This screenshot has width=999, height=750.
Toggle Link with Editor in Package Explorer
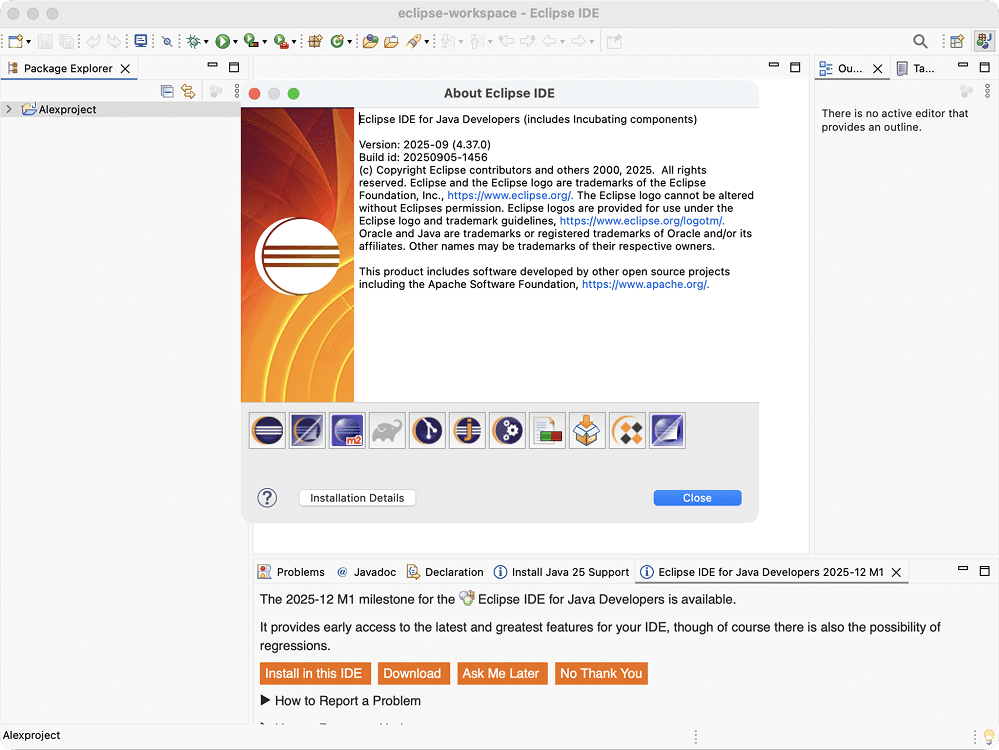[188, 91]
